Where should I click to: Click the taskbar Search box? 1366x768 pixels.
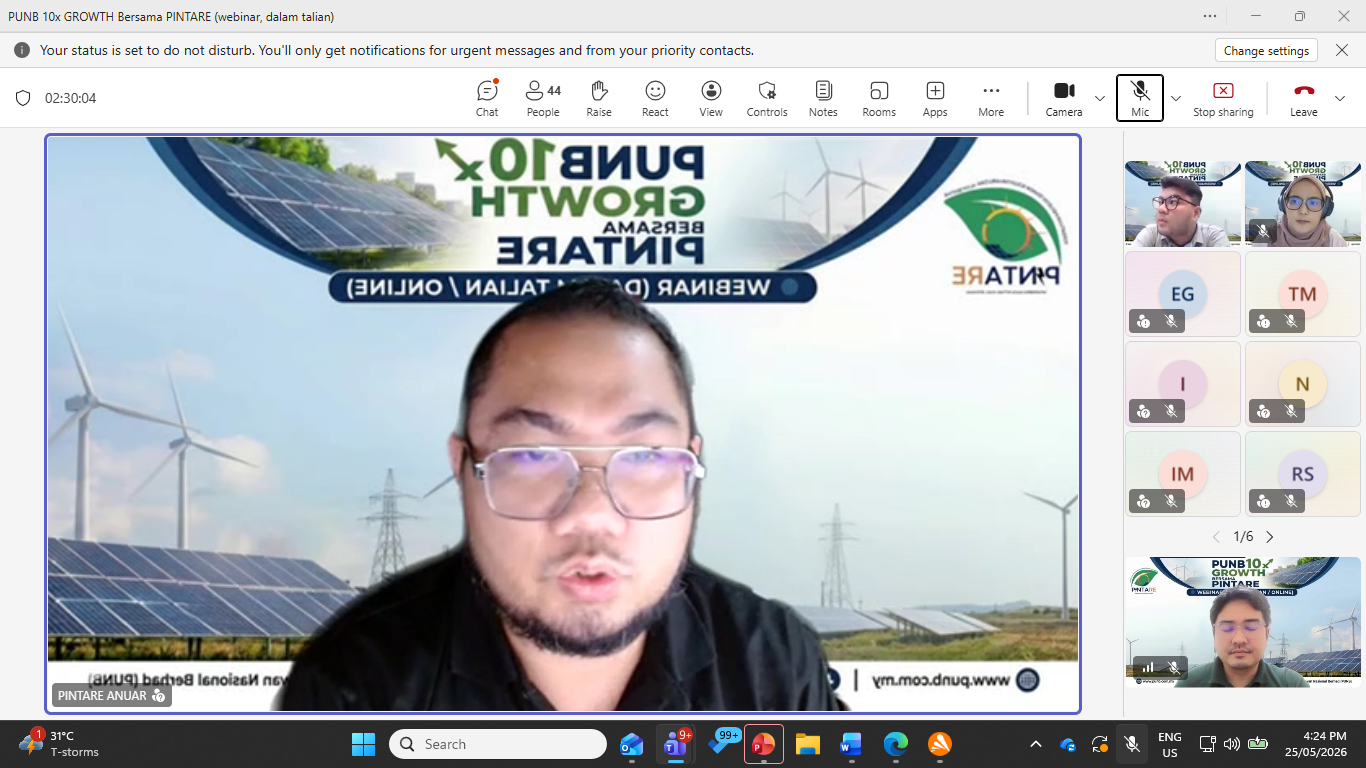(x=497, y=744)
